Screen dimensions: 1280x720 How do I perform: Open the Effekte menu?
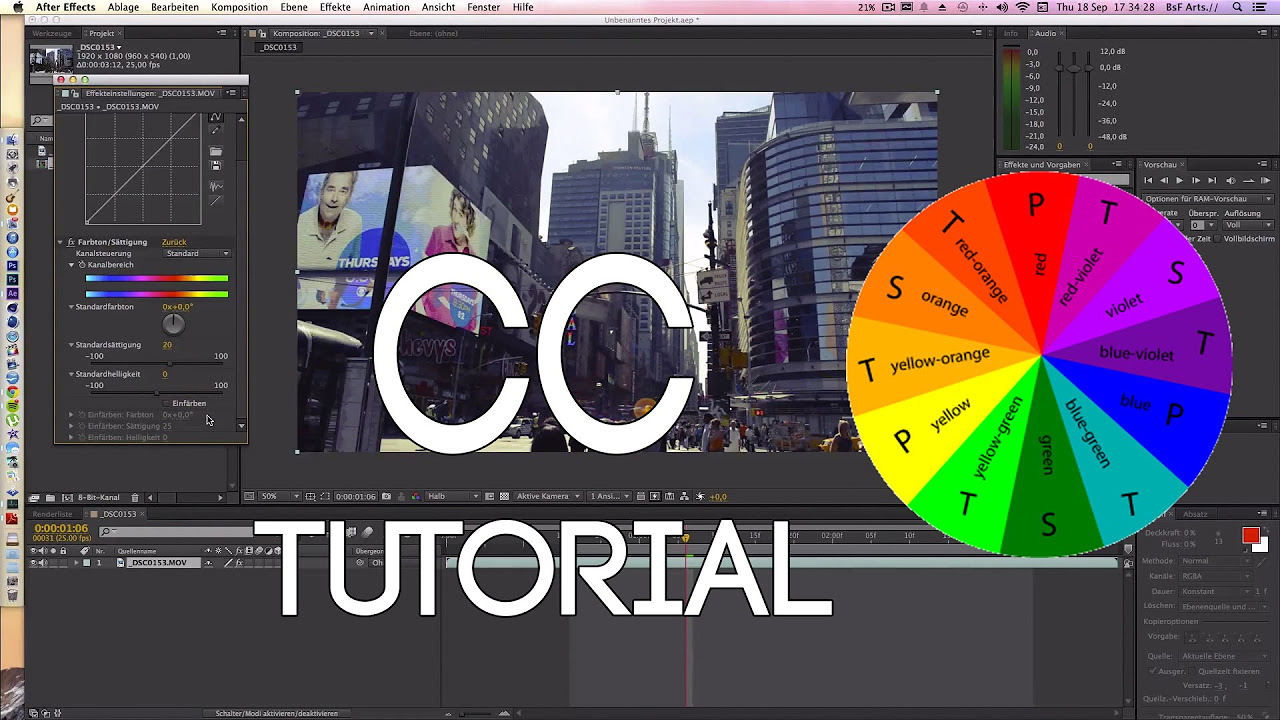click(335, 7)
